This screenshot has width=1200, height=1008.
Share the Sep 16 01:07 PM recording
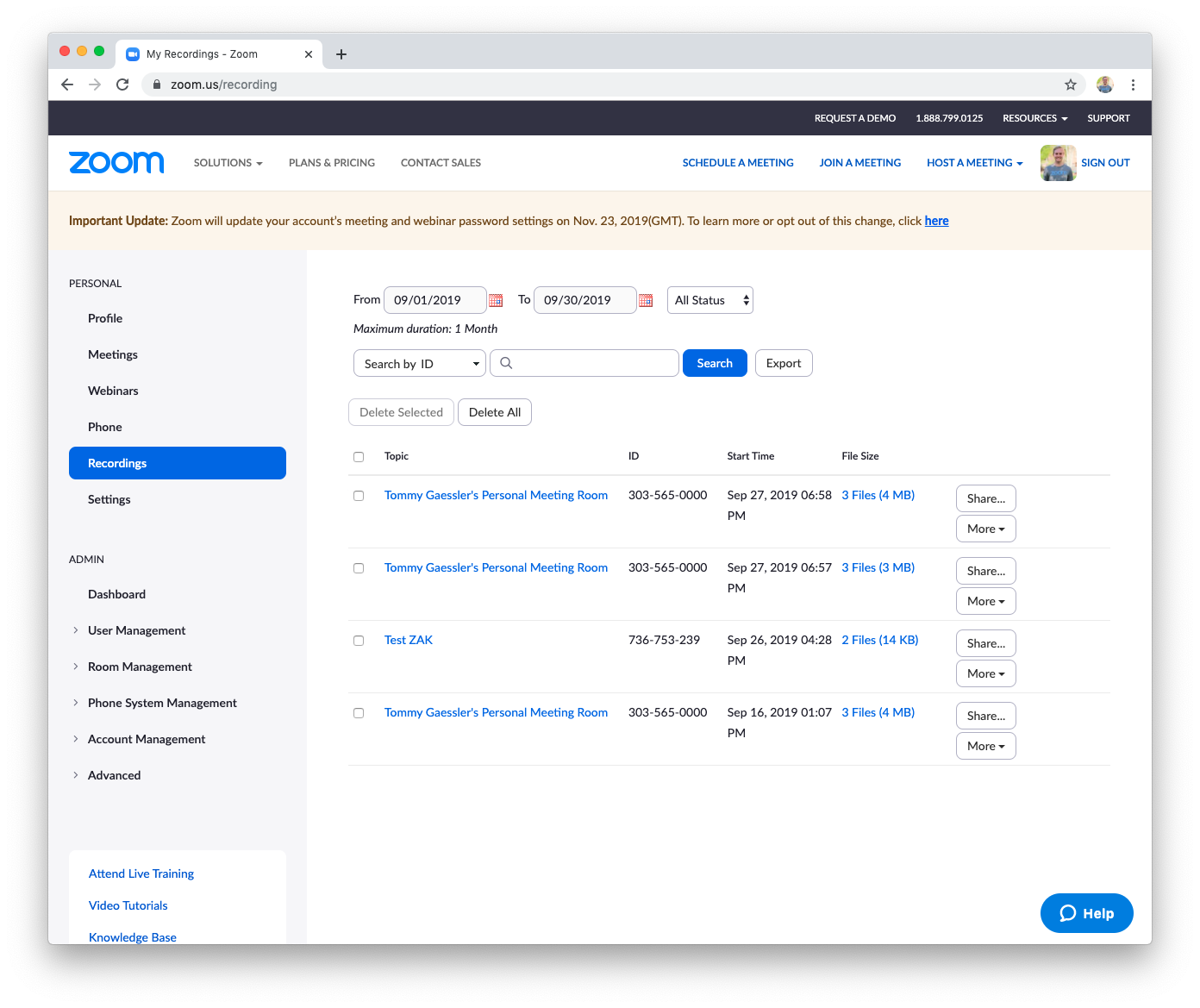point(986,716)
